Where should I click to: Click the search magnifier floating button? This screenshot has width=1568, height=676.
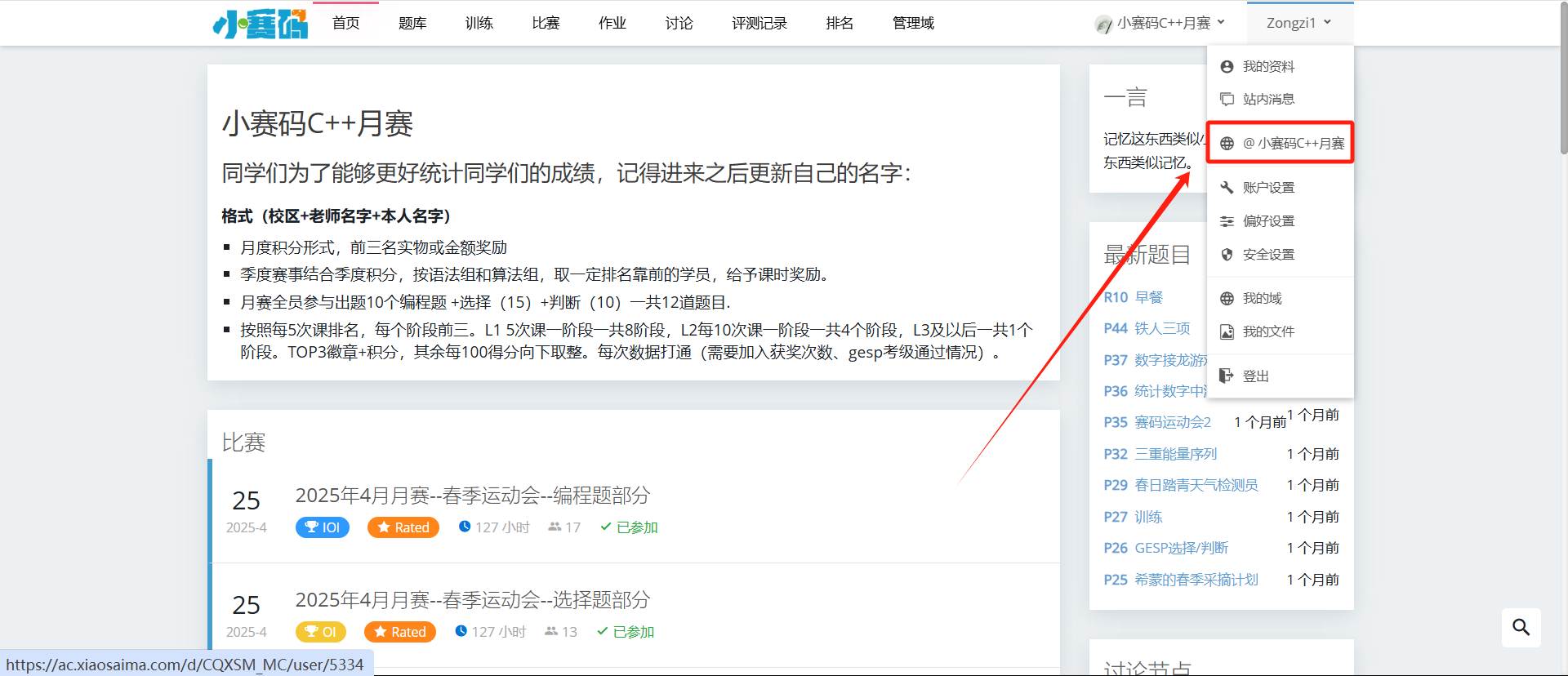point(1521,627)
